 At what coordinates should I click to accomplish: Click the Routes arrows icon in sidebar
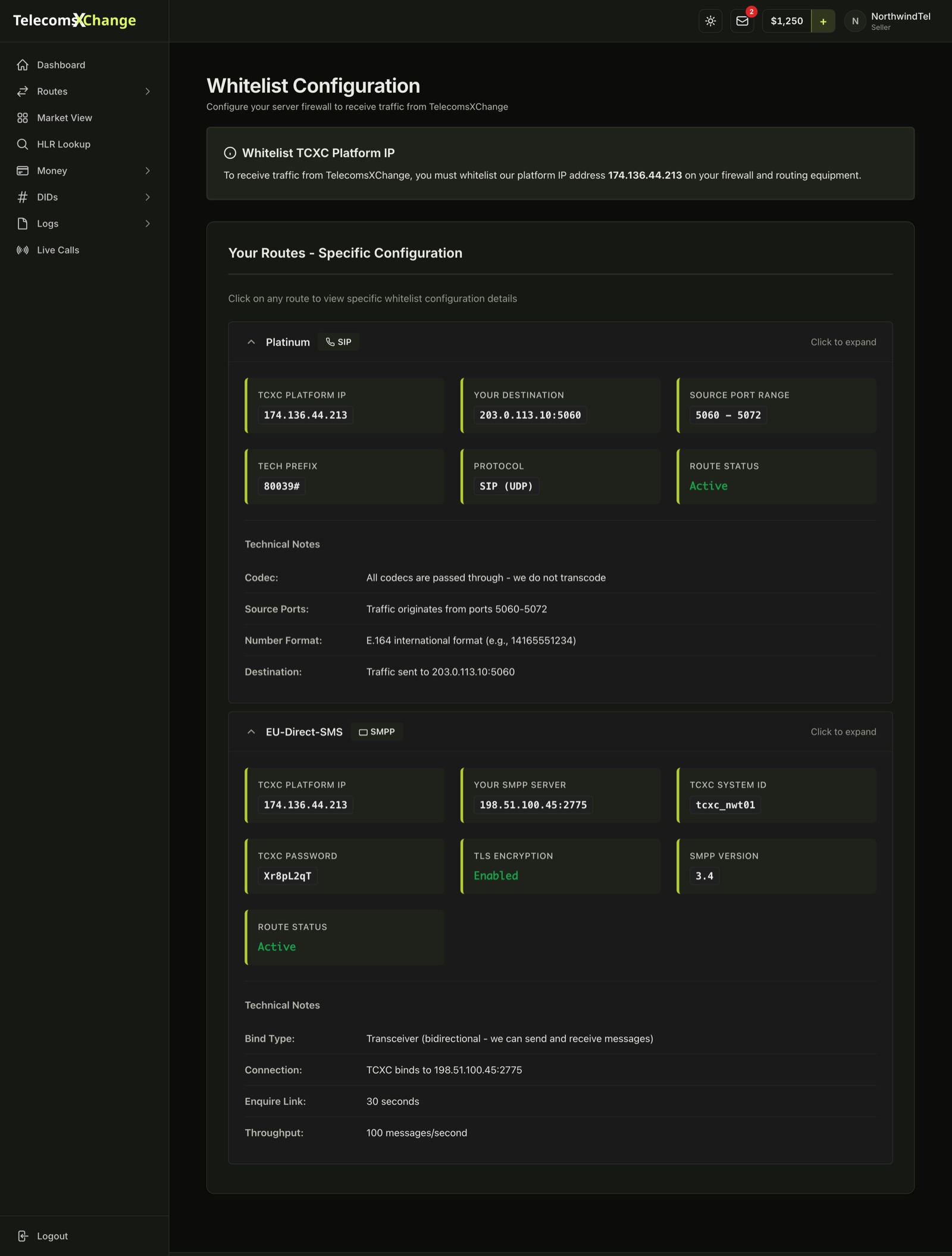coord(23,91)
